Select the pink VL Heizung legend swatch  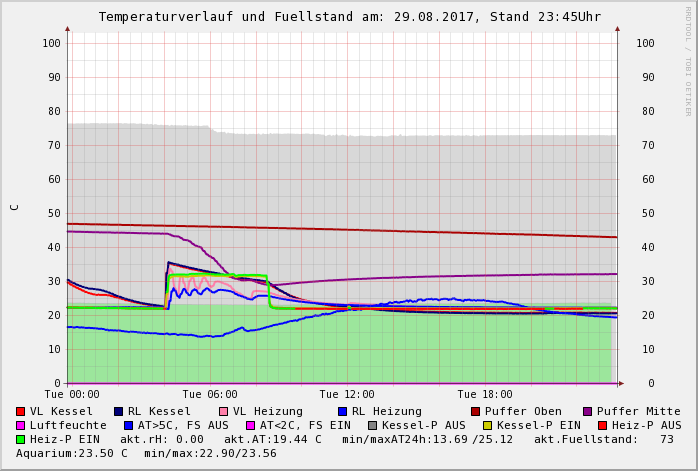coord(222,411)
